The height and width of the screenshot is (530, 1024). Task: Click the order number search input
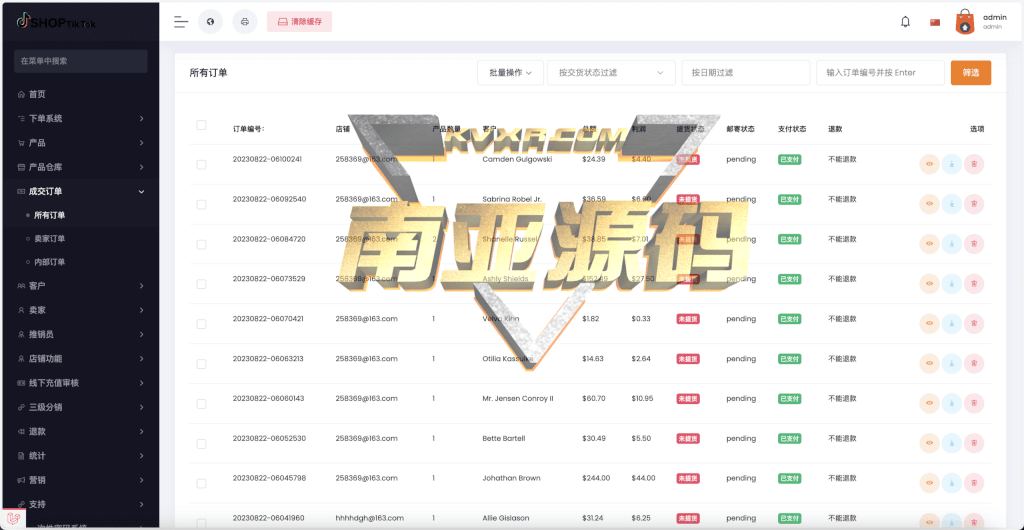(x=880, y=72)
